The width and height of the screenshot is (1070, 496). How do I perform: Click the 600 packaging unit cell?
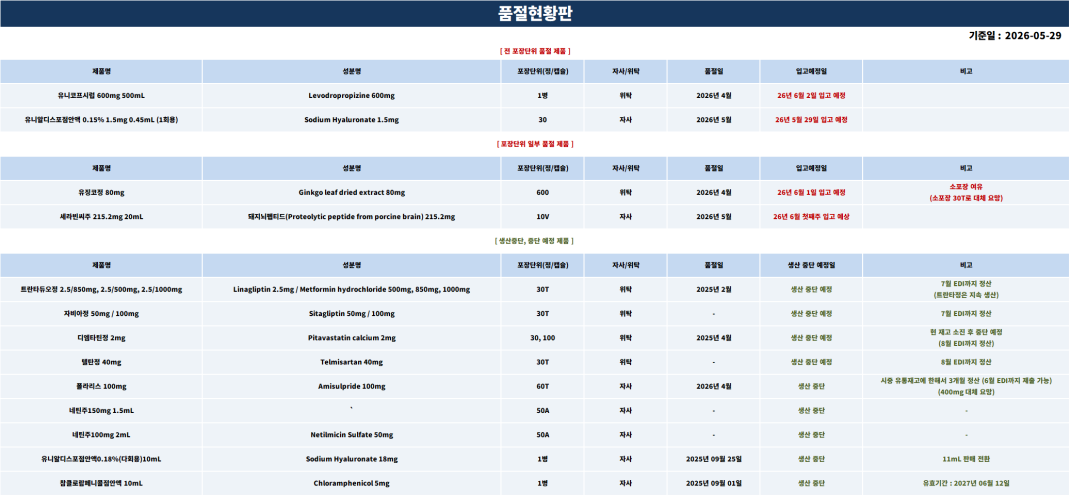click(543, 192)
